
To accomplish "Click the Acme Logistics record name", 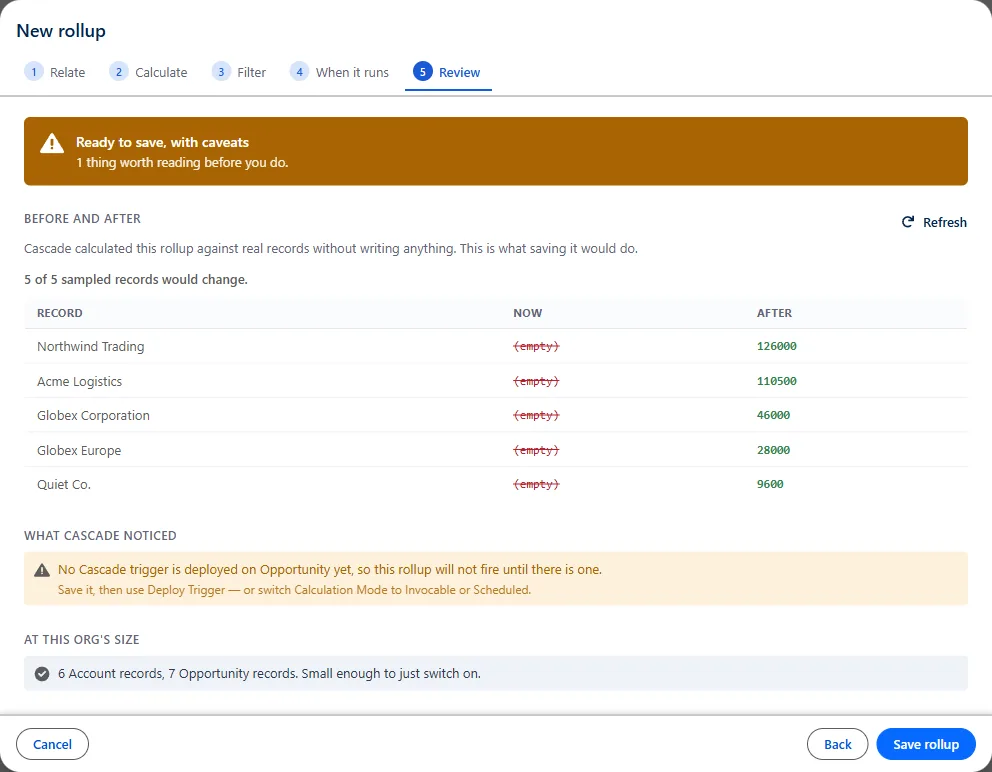I will 79,382.
